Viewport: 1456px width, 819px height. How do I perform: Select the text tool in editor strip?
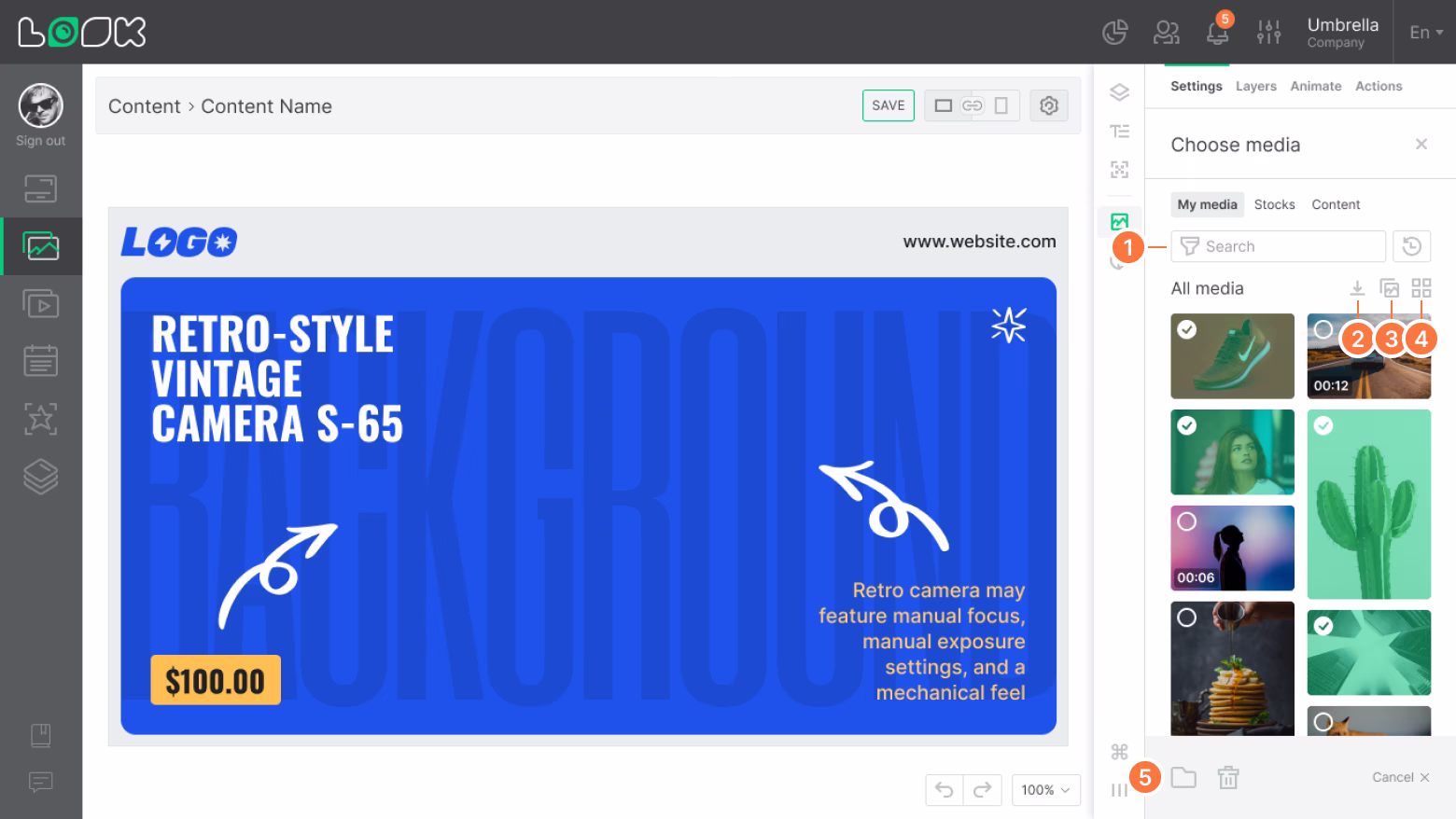pyautogui.click(x=1119, y=132)
